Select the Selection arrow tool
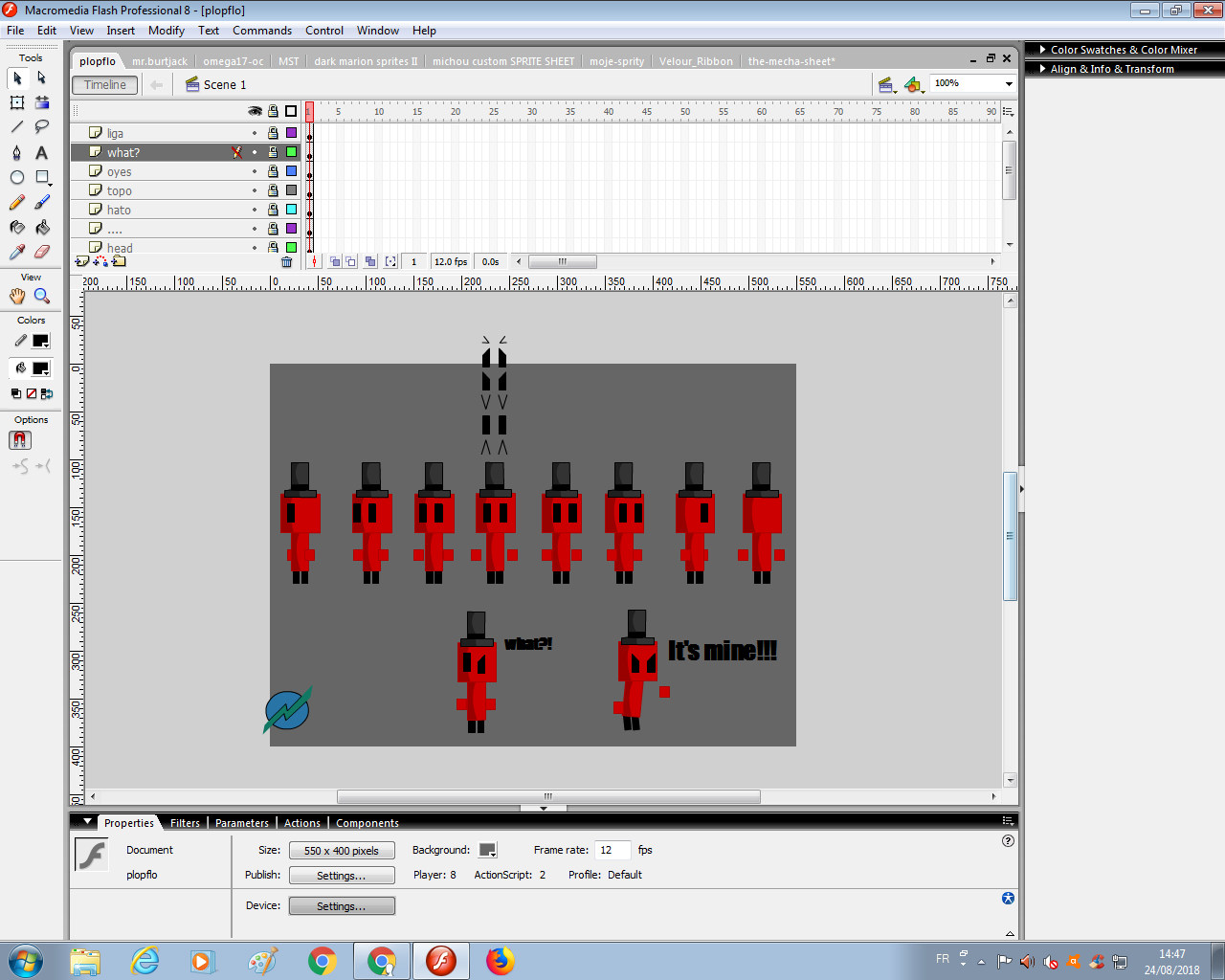Screen dimensions: 1225x980 coord(17,78)
